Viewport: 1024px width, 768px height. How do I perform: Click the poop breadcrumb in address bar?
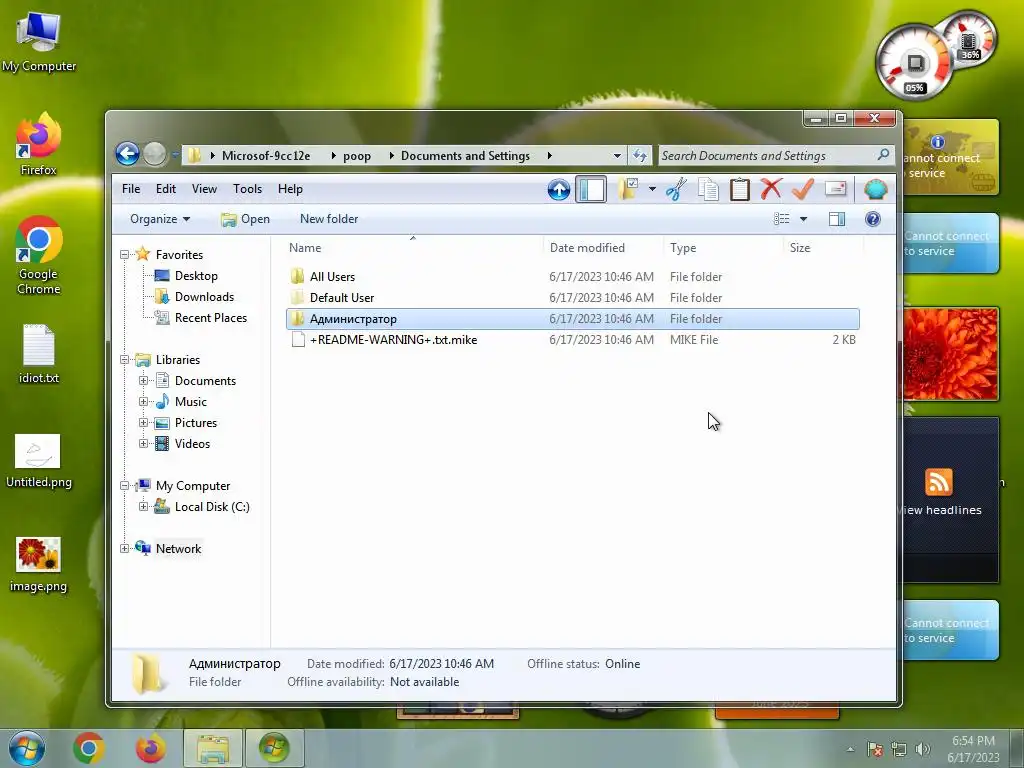[x=357, y=155]
